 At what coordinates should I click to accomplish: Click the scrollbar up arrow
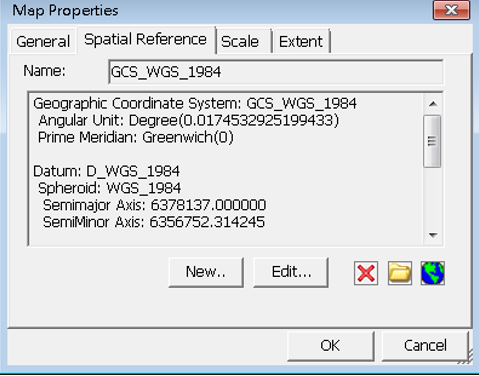click(433, 104)
